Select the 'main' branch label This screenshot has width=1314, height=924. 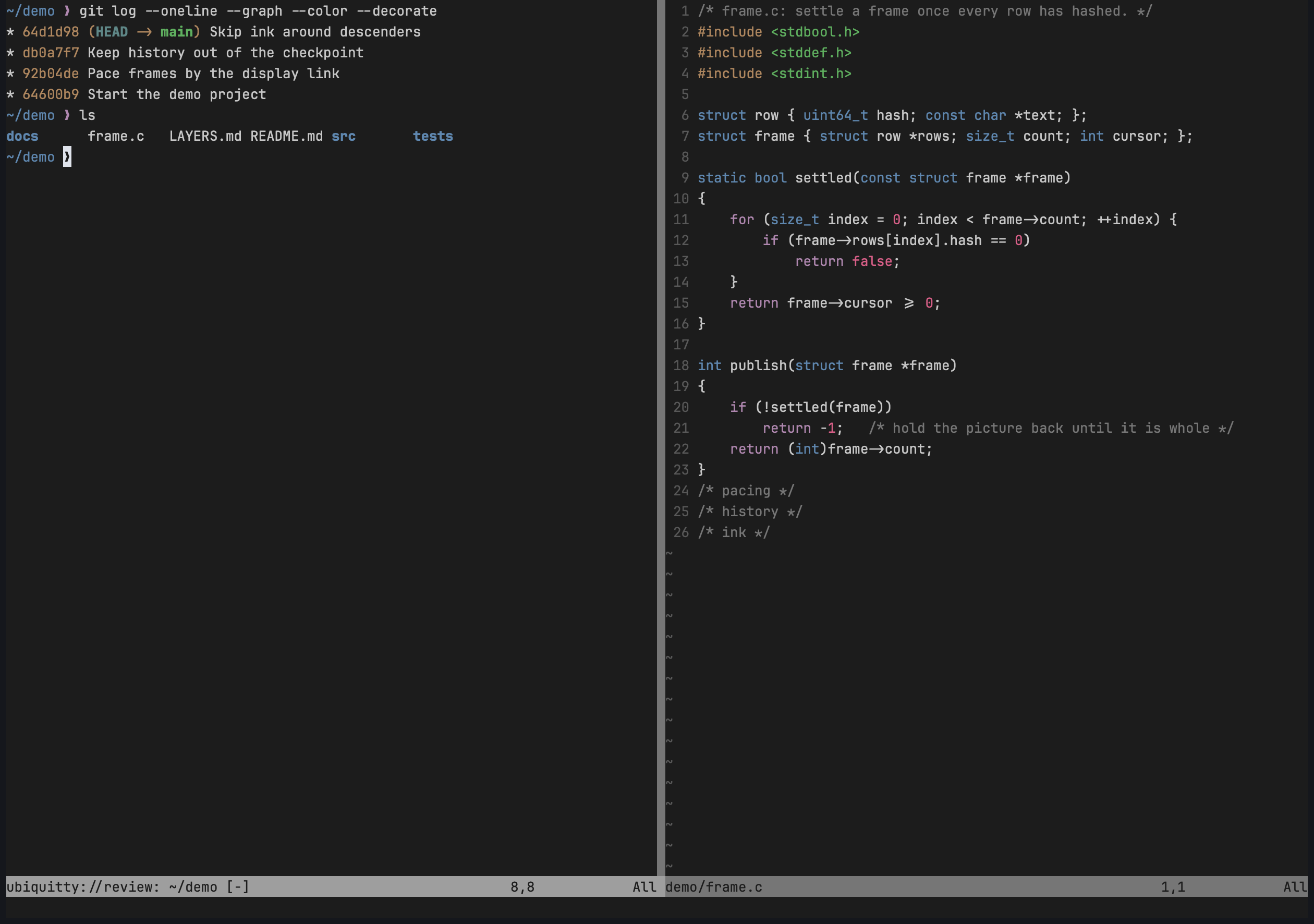177,32
